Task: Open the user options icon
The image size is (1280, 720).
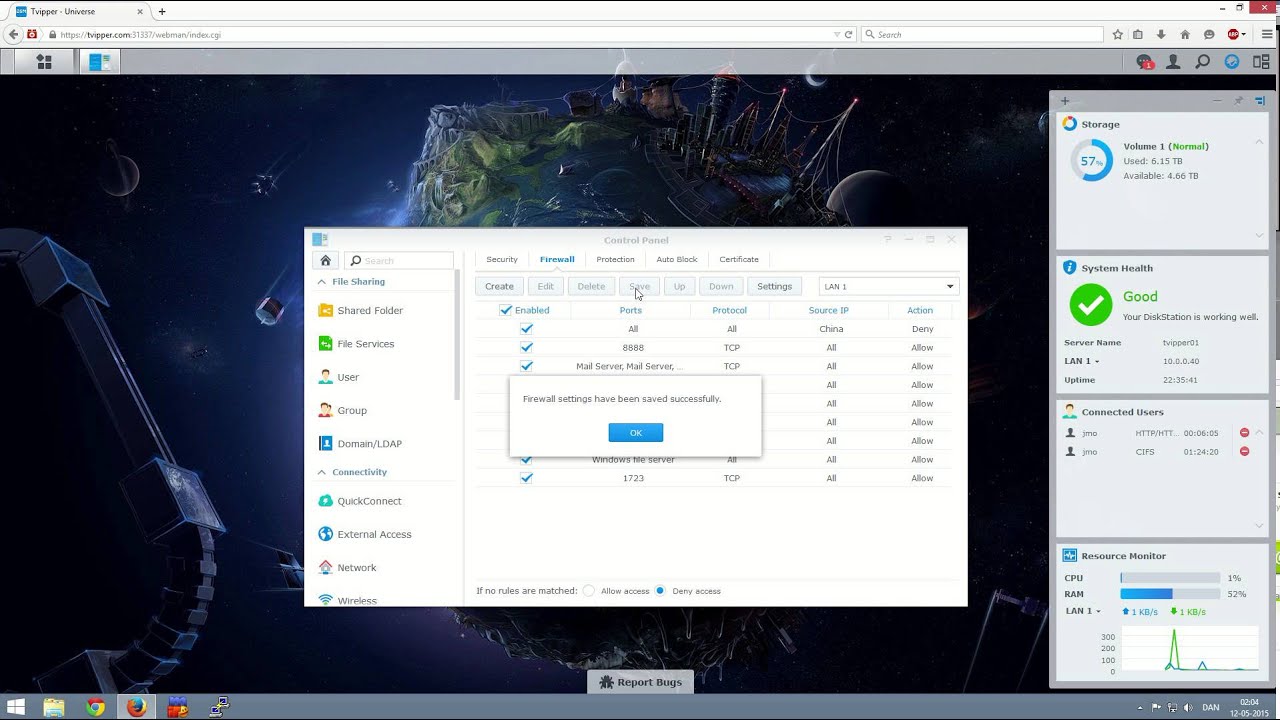Action: (x=1174, y=62)
